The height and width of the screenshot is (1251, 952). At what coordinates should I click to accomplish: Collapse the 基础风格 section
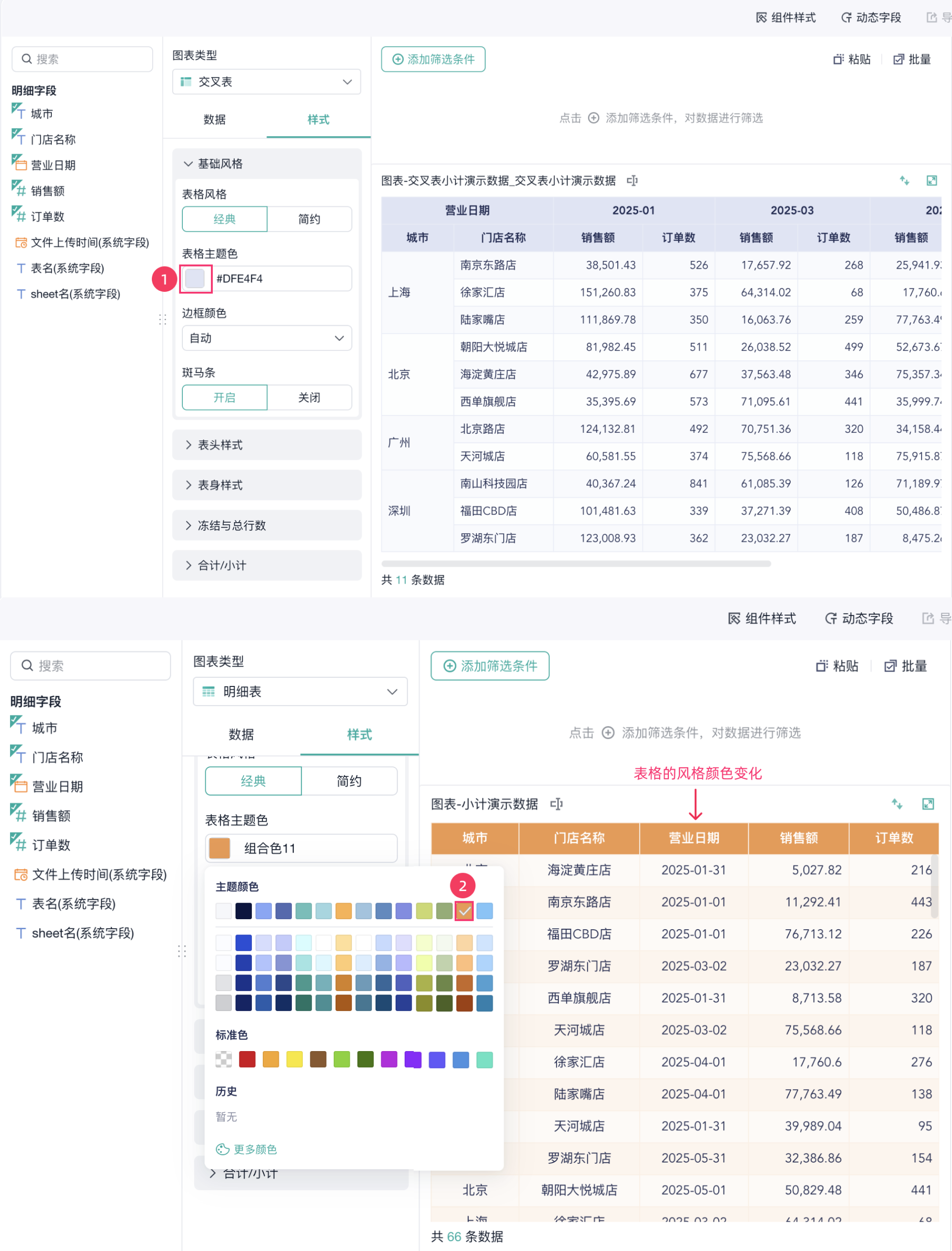(267, 164)
